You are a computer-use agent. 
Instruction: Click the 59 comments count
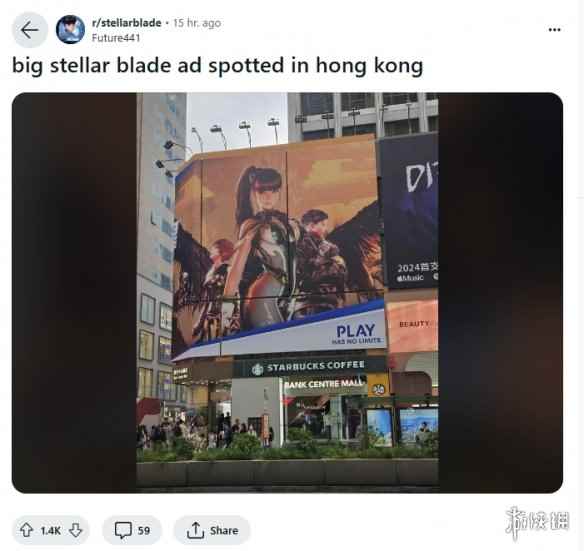tap(144, 531)
